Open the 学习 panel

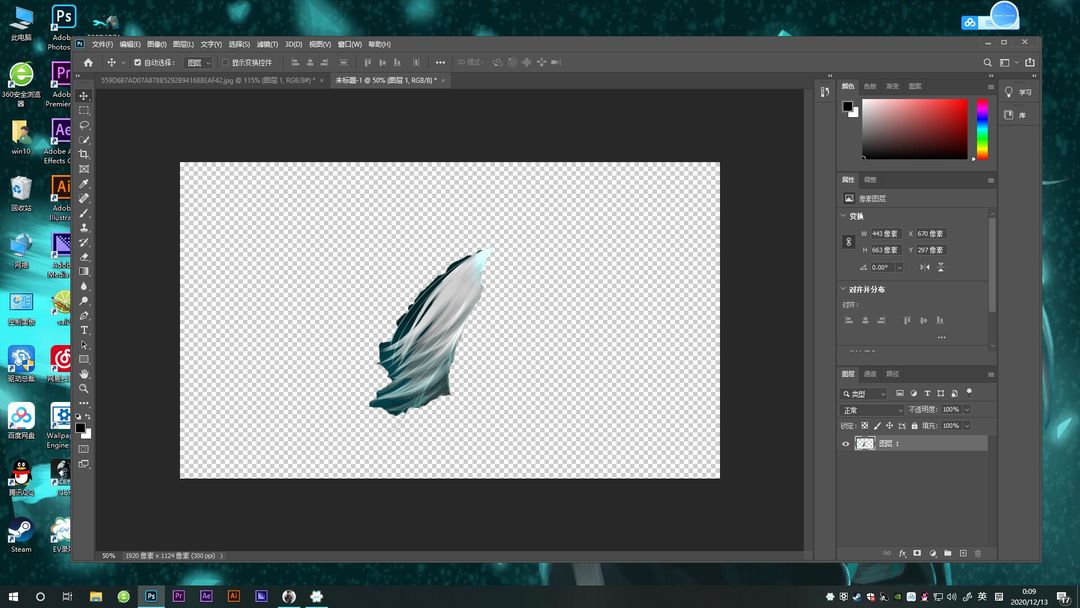point(1019,92)
